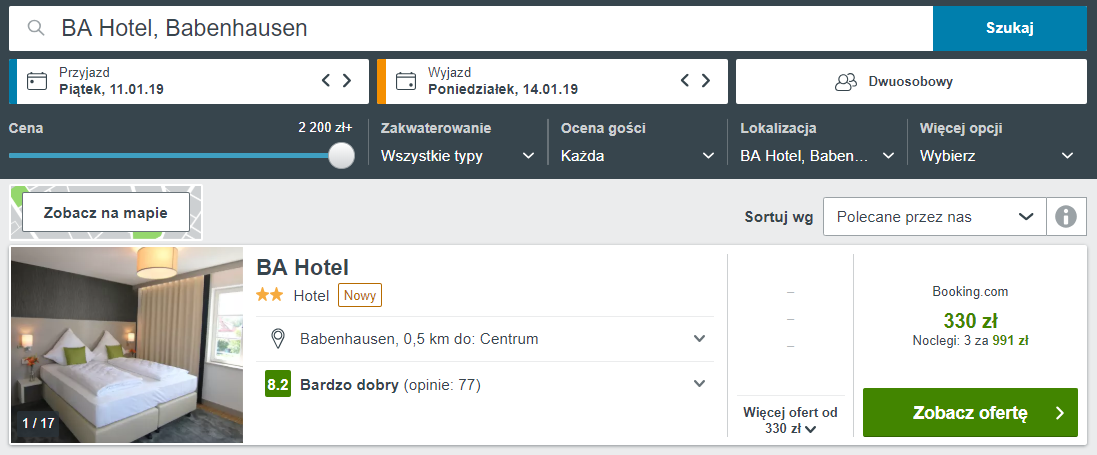
Task: Go to previous check-in date arrow
Action: 326,81
